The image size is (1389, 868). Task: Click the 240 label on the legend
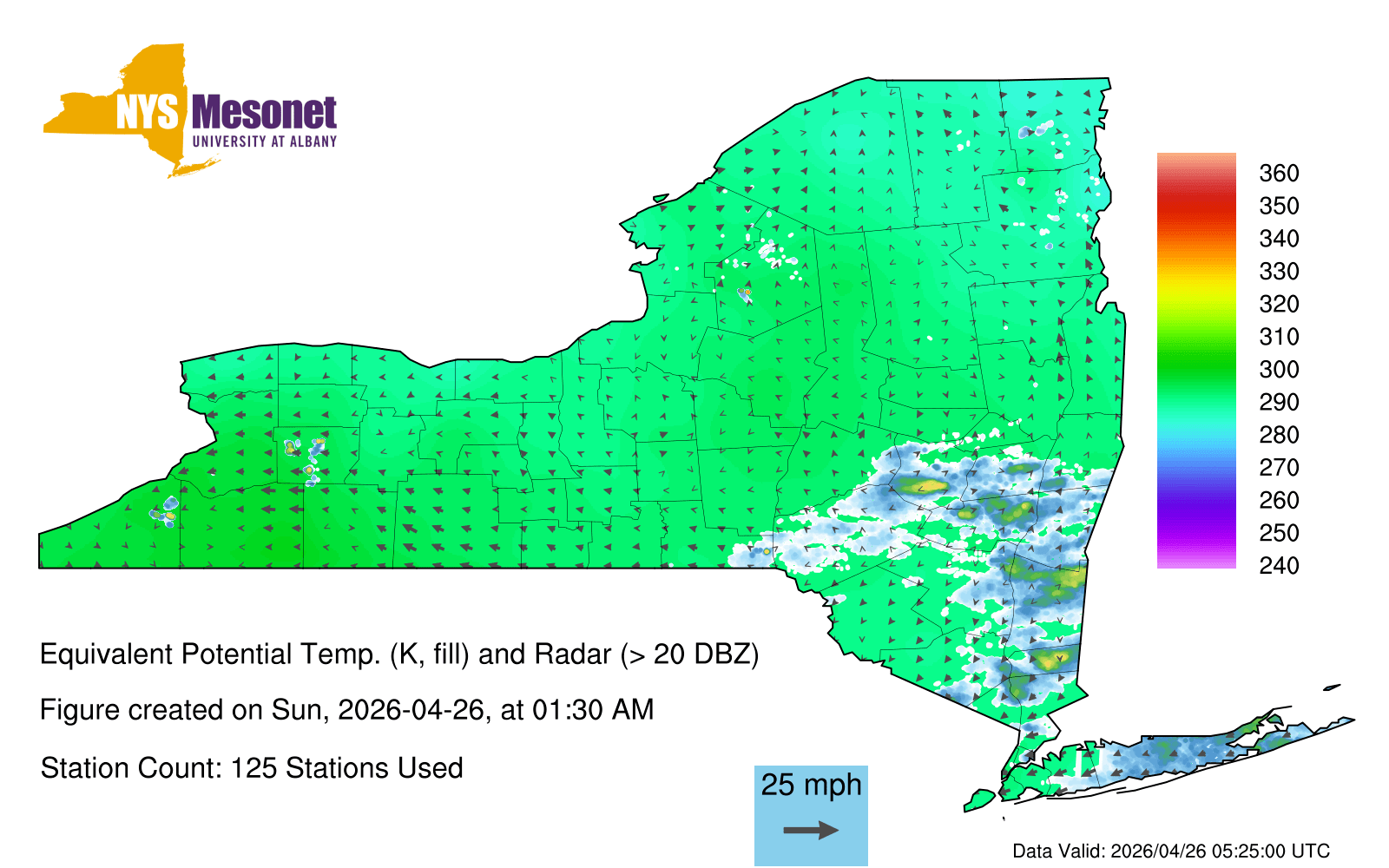[x=1279, y=566]
